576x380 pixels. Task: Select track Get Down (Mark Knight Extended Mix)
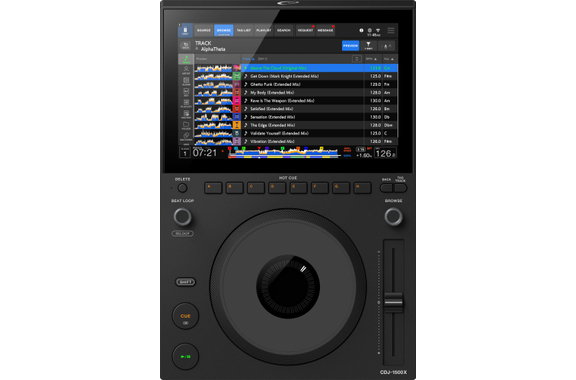pyautogui.click(x=320, y=76)
